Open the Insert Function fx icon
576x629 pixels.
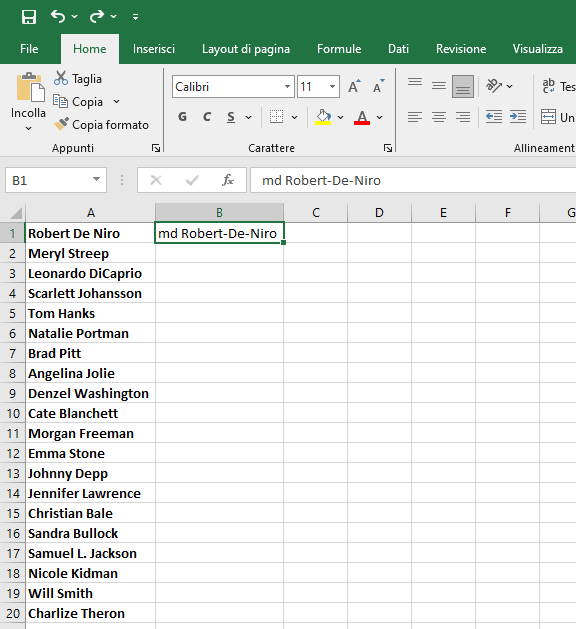tap(228, 181)
